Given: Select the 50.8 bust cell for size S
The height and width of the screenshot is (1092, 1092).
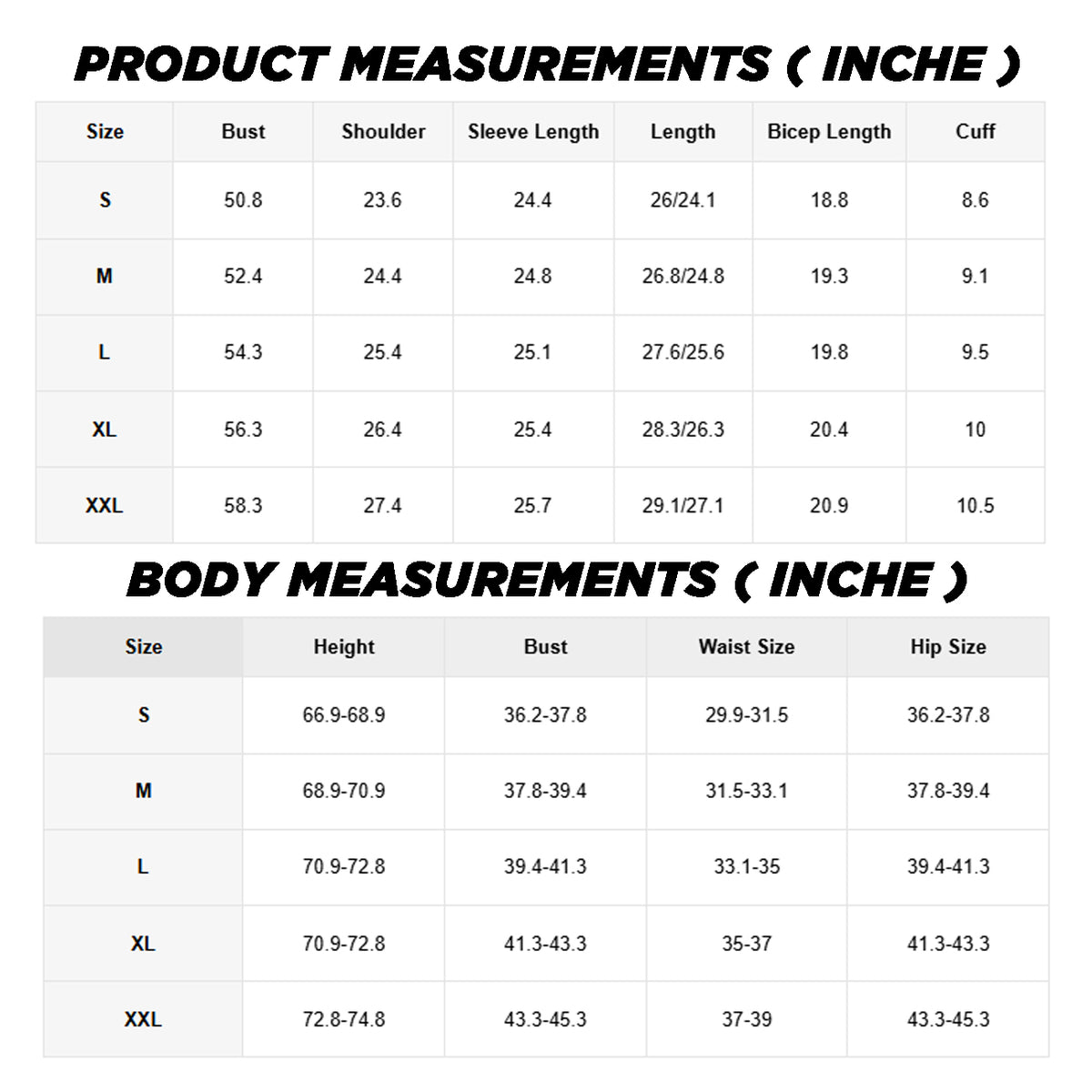Looking at the screenshot, I should pos(243,200).
